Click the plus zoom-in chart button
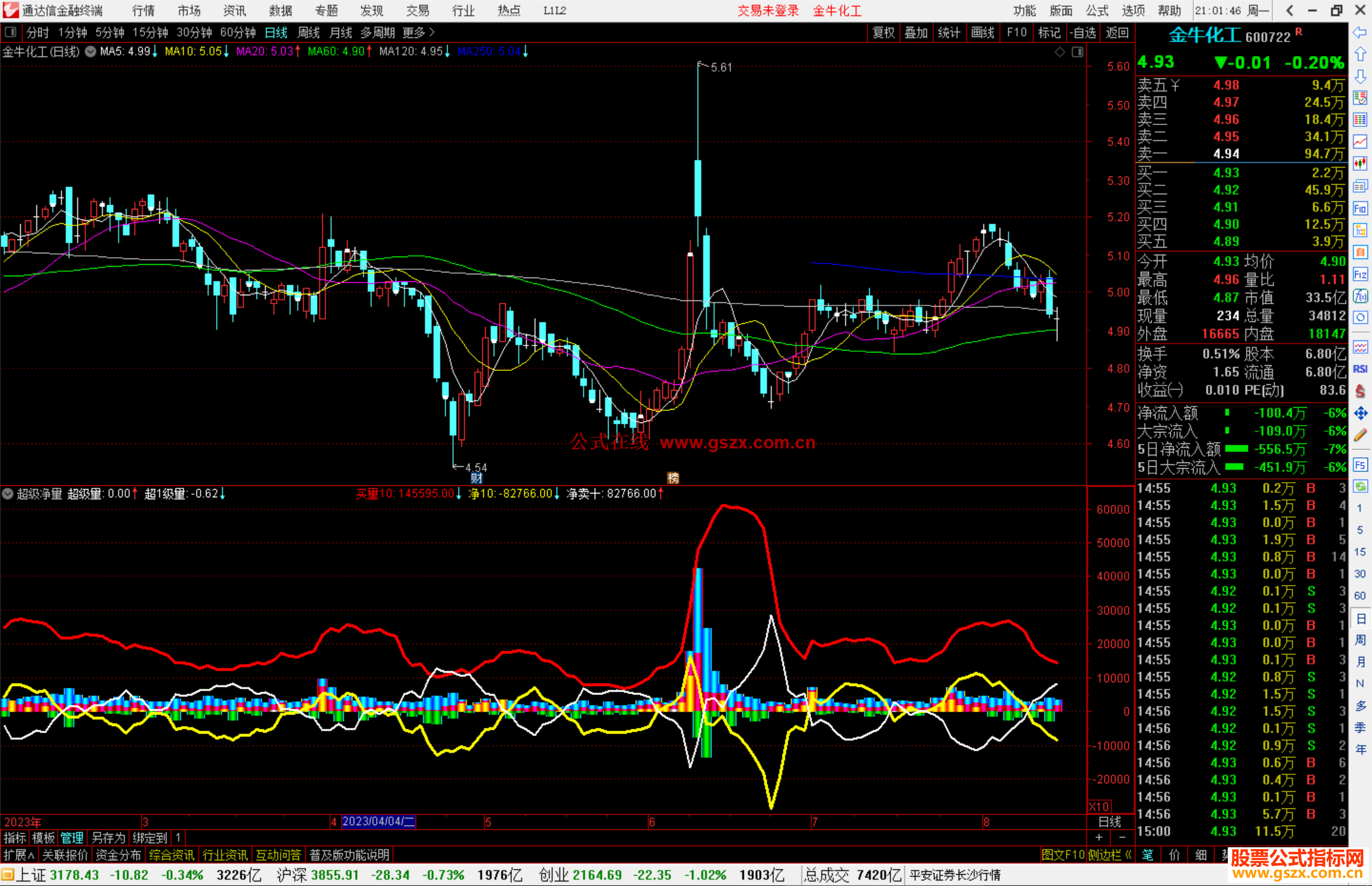Viewport: 1372px width, 886px height. pyautogui.click(x=1099, y=838)
